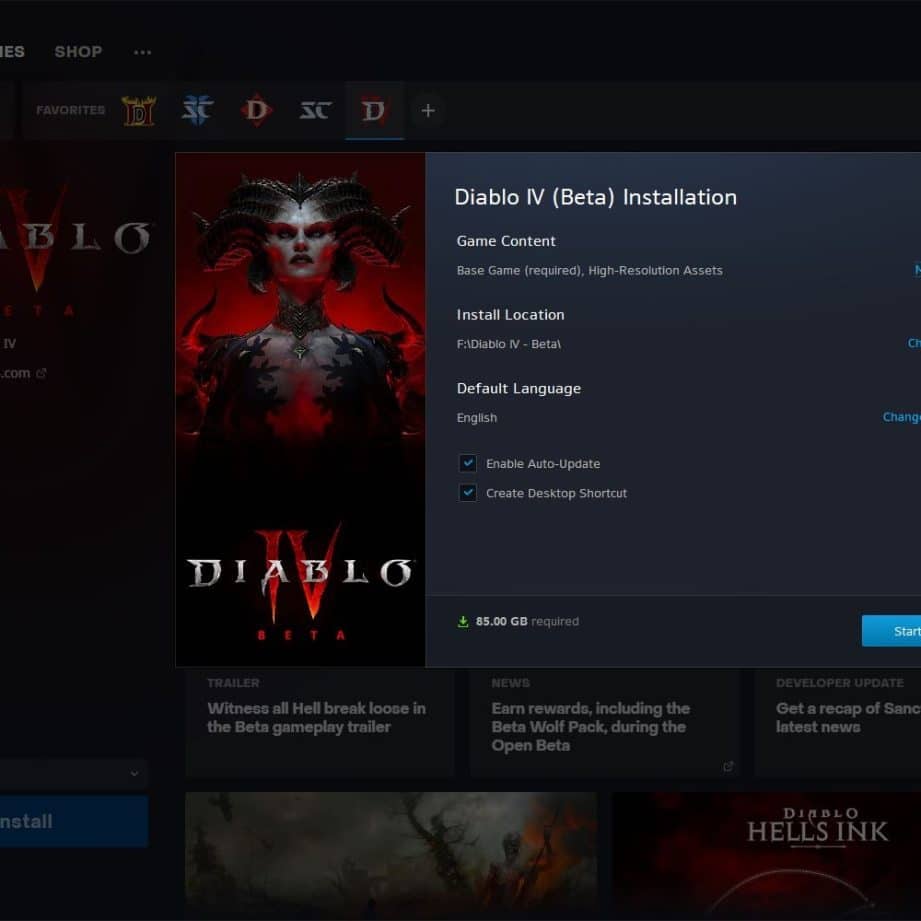Open the Diablo II Resurrected favorite icon
Image resolution: width=921 pixels, height=921 pixels.
(x=139, y=110)
